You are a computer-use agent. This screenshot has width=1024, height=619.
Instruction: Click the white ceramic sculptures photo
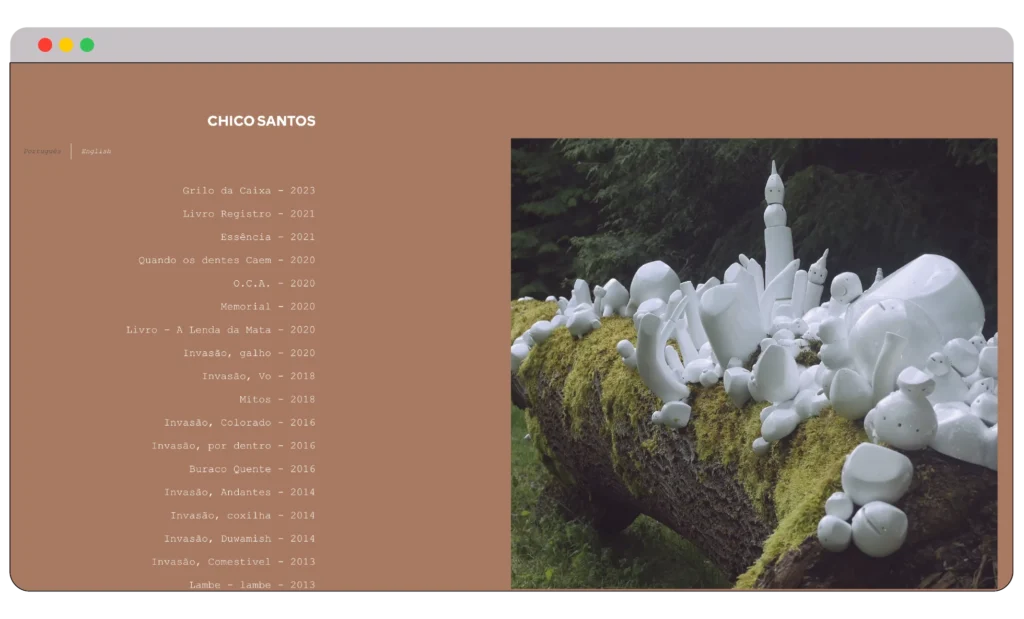point(753,363)
